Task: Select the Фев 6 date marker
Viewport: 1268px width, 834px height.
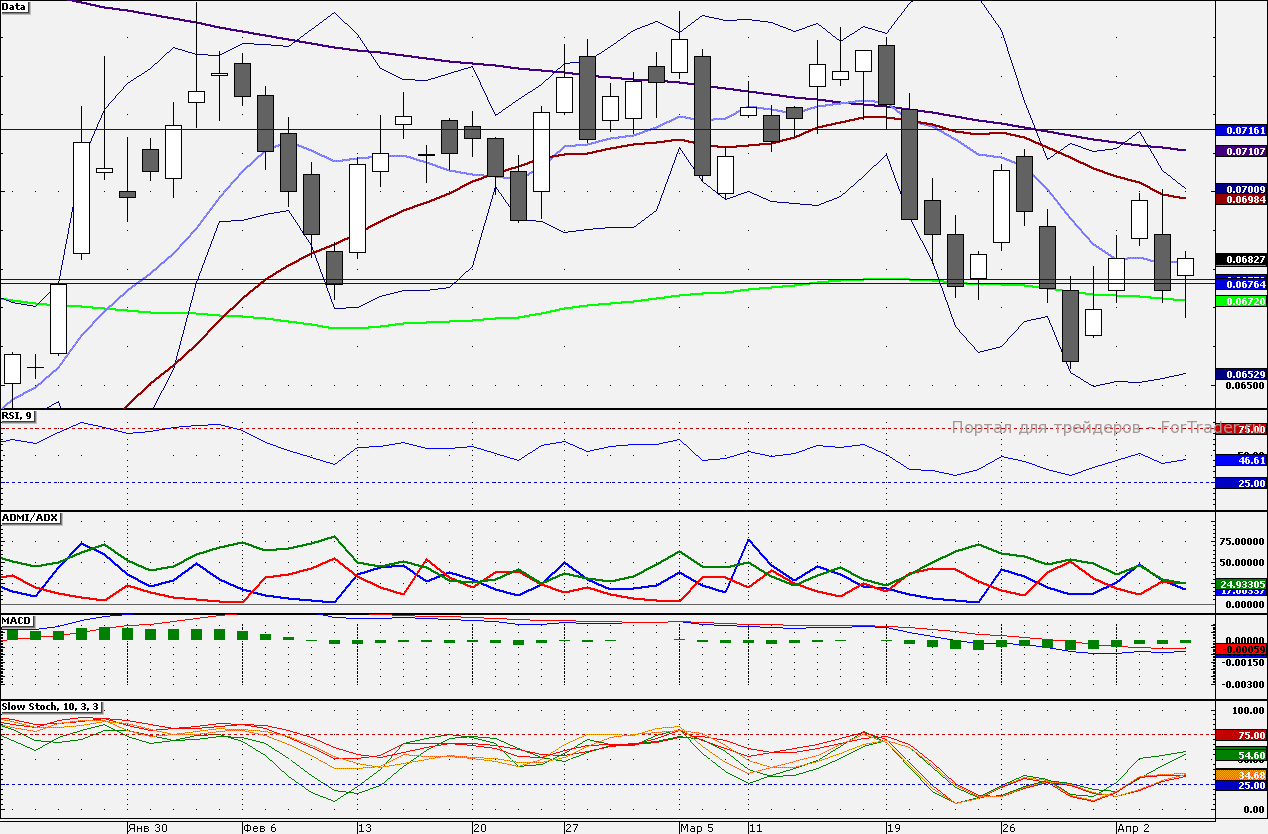Action: coord(260,828)
